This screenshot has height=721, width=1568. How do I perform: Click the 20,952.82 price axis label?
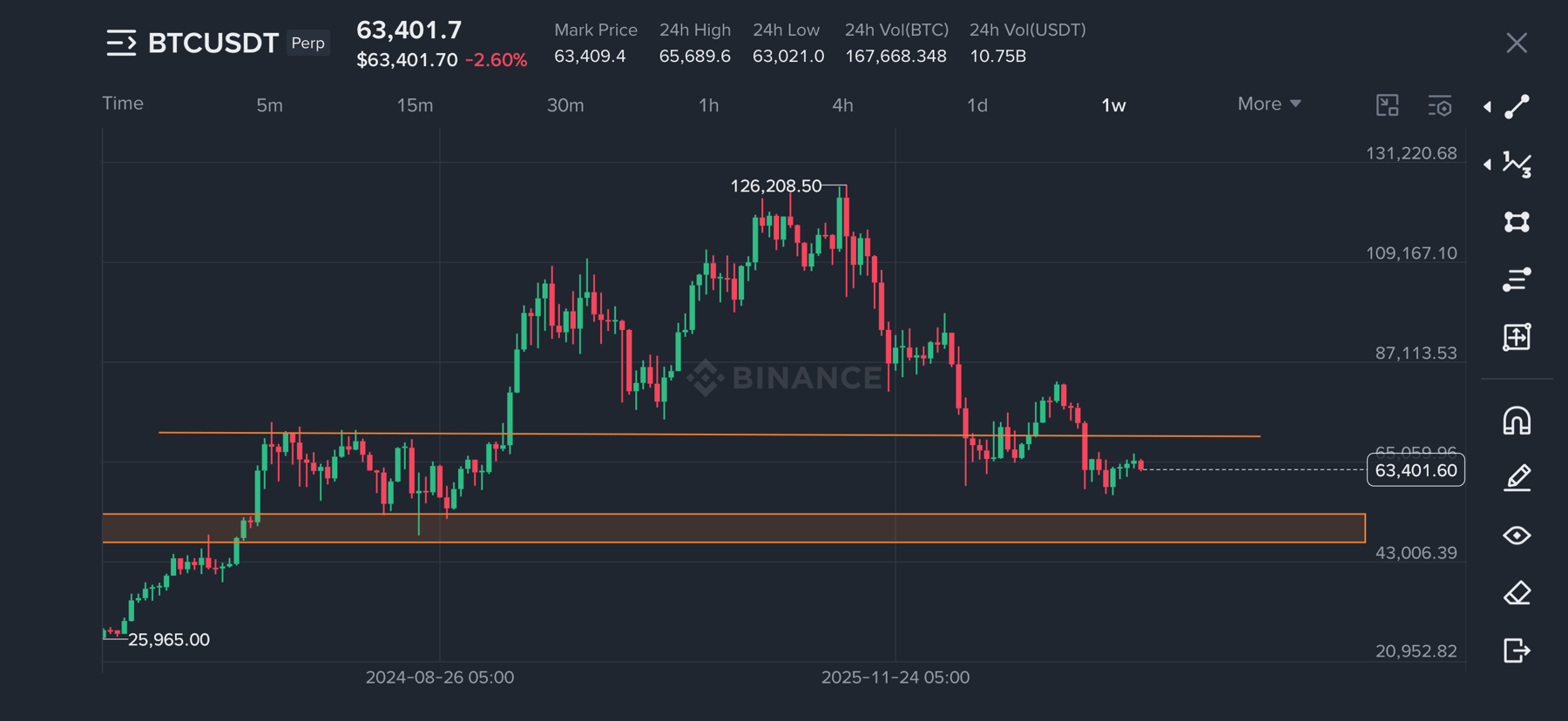(x=1416, y=651)
